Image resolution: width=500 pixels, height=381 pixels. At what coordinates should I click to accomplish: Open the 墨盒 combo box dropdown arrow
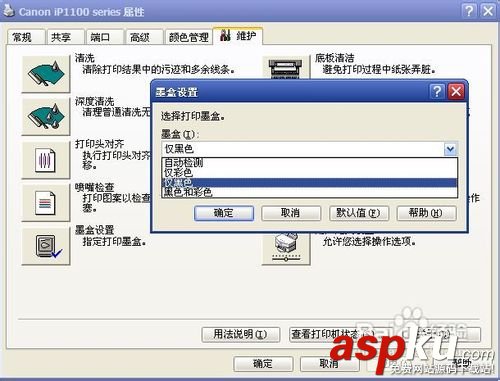click(x=451, y=149)
